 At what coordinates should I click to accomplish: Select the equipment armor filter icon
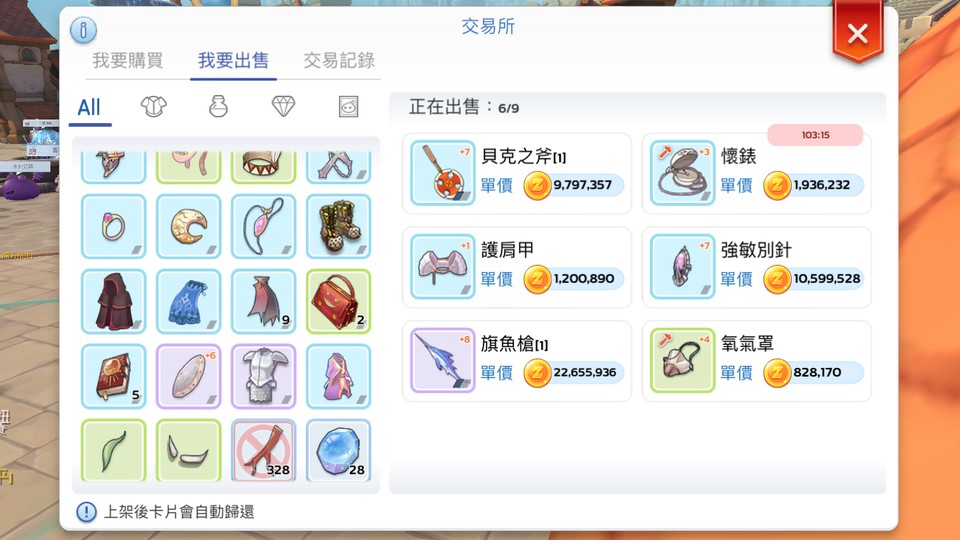154,107
